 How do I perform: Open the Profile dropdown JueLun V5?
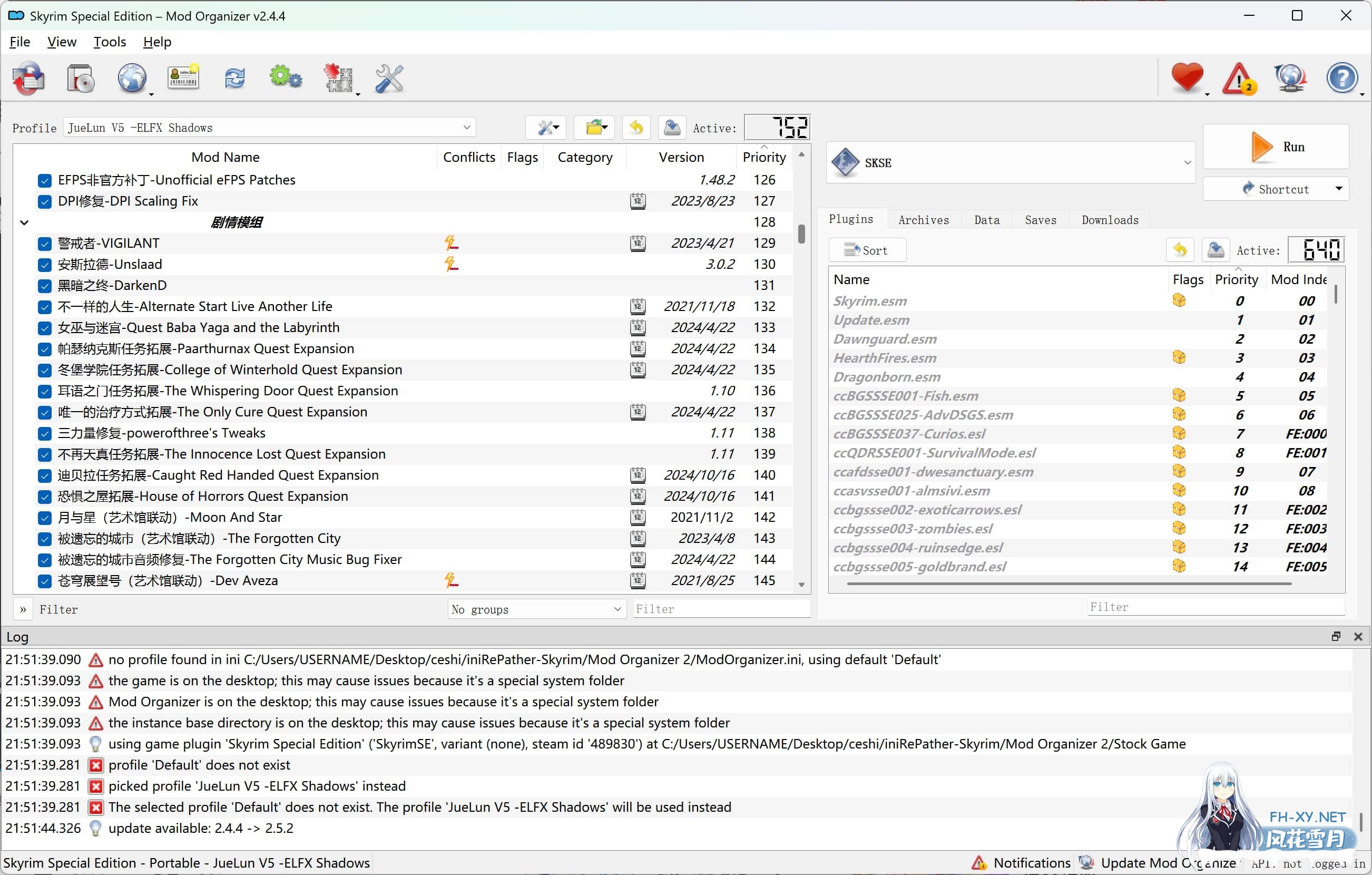270,128
